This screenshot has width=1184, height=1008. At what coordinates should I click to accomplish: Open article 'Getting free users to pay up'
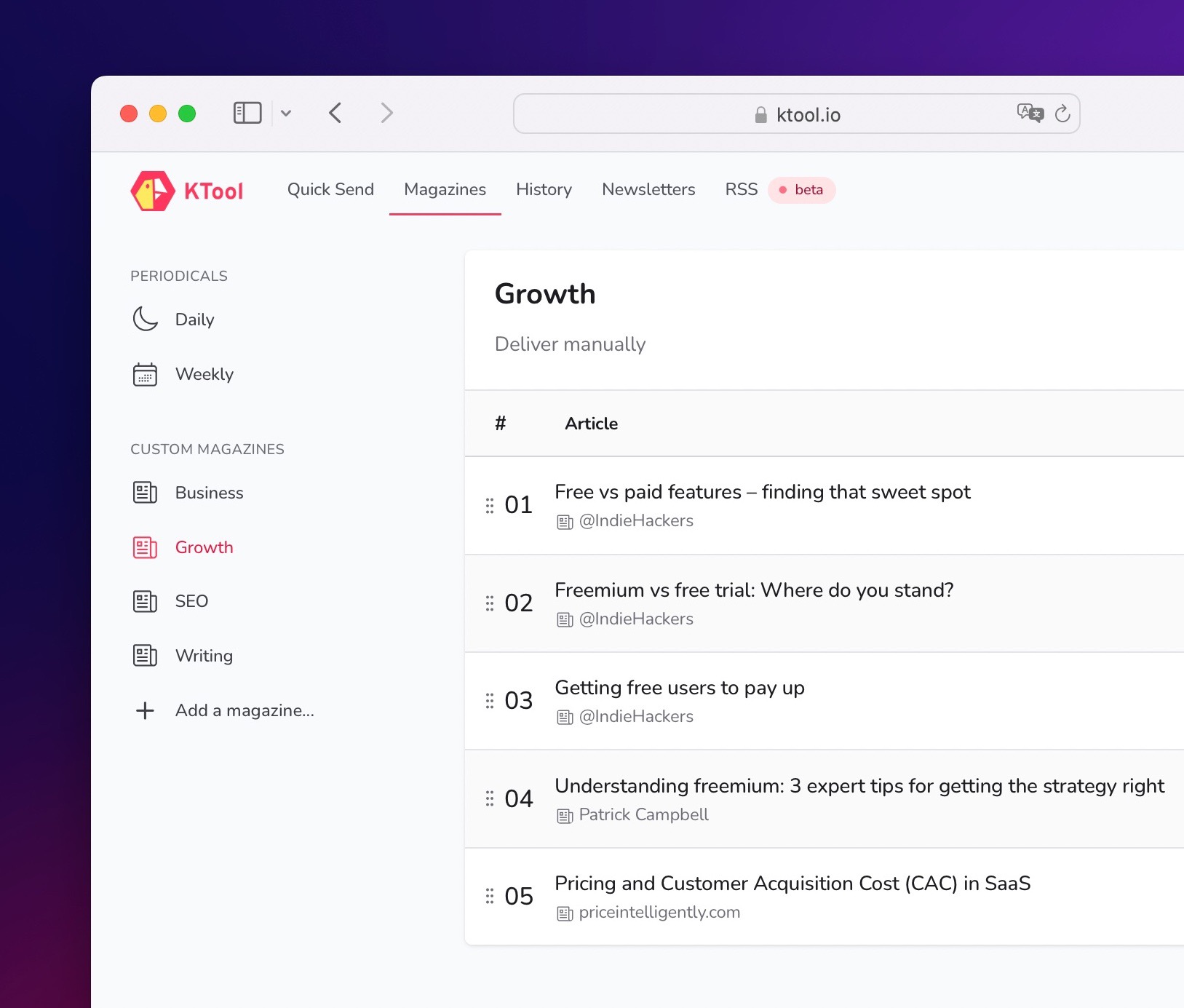(679, 688)
